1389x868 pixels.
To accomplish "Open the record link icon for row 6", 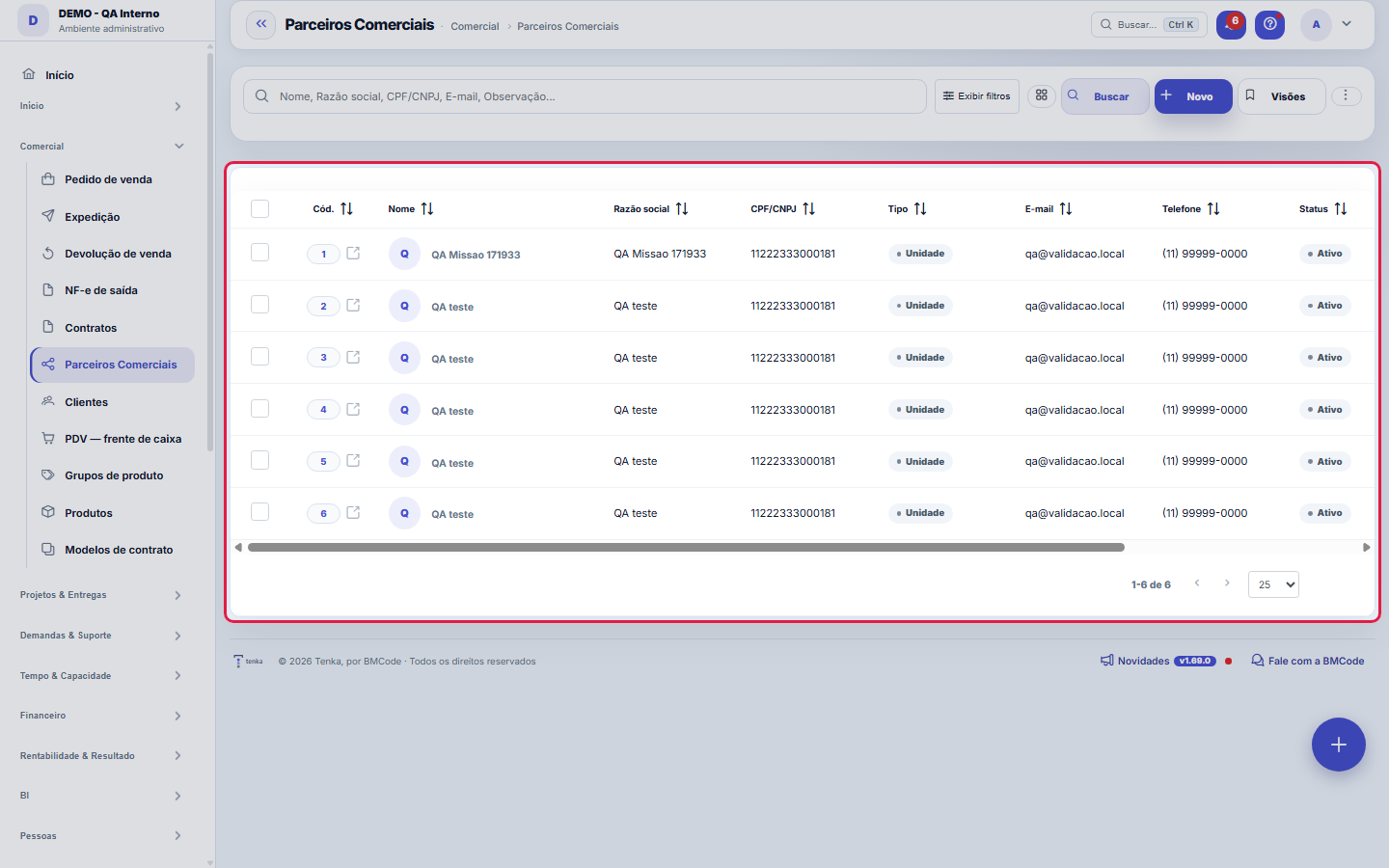I will pos(353,512).
